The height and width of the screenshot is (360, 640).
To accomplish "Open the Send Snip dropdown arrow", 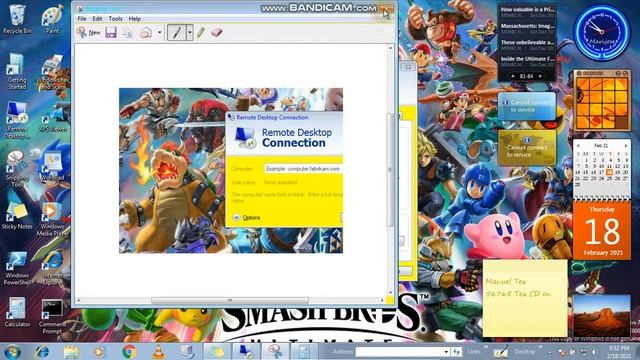I will [160, 33].
